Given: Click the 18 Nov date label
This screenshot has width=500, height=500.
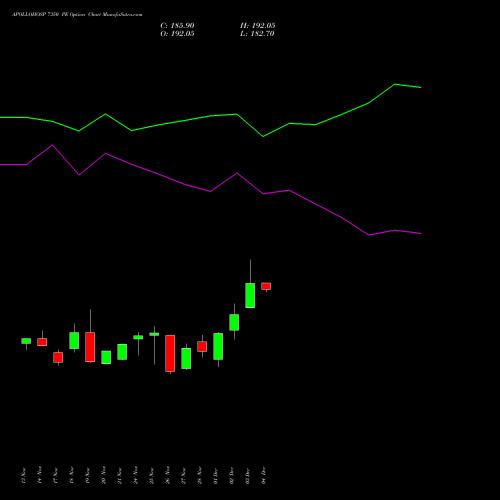Looking at the screenshot, I should point(72,475).
